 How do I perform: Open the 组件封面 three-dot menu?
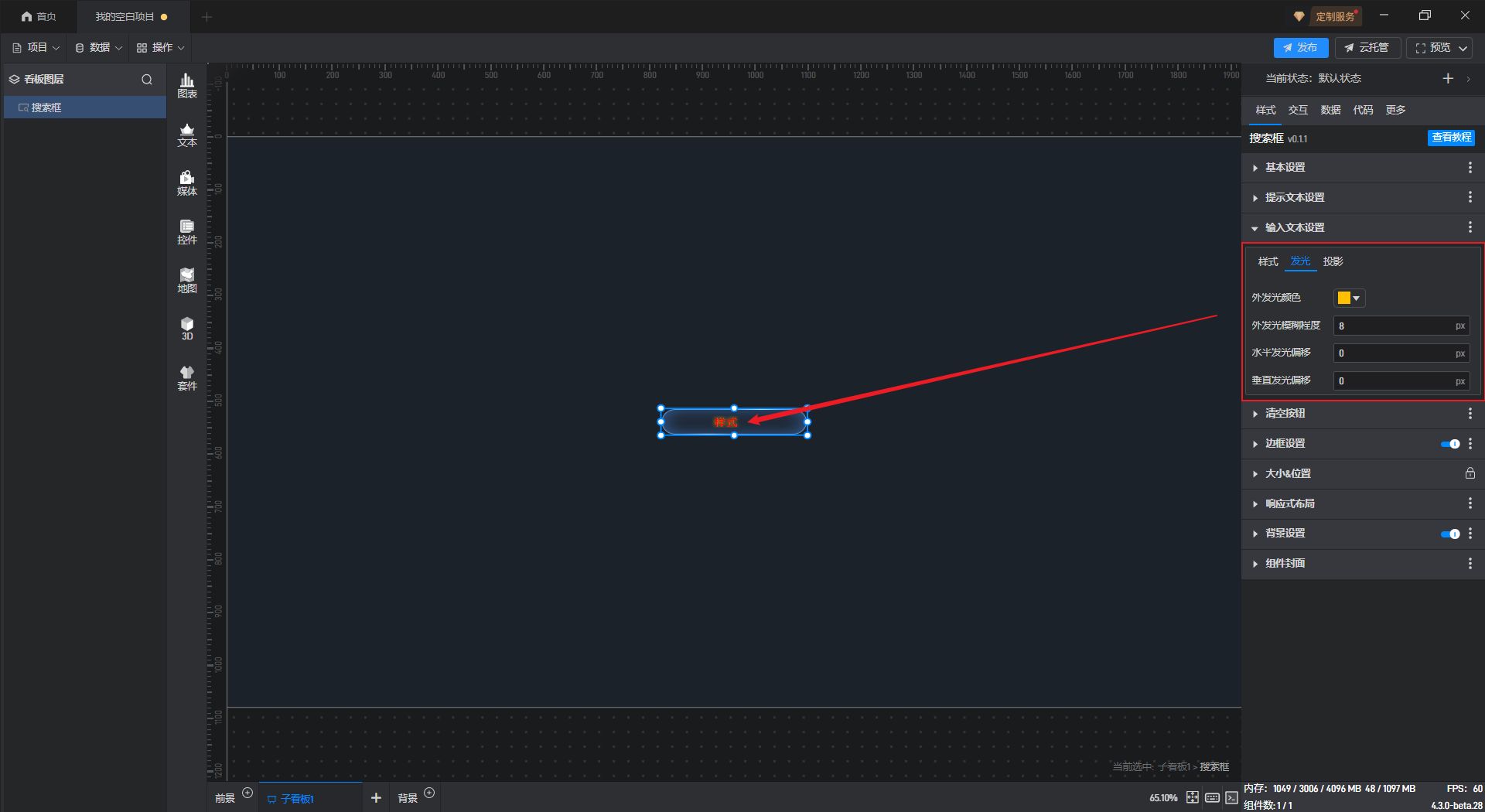click(1470, 564)
